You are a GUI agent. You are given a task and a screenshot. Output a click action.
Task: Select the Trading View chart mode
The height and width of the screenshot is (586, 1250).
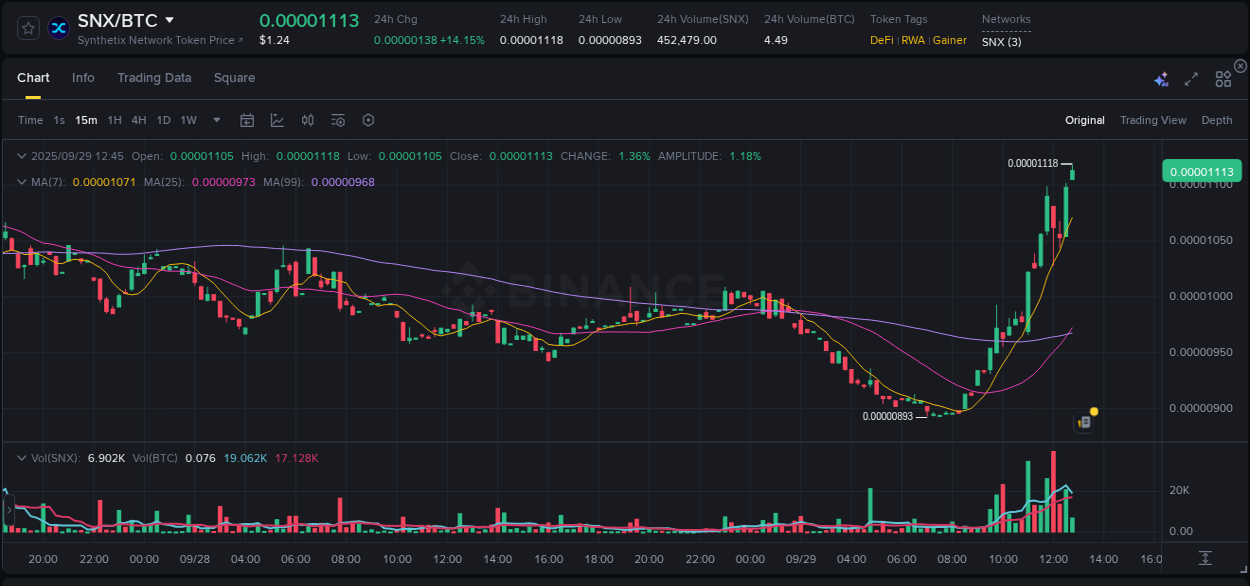pyautogui.click(x=1152, y=120)
